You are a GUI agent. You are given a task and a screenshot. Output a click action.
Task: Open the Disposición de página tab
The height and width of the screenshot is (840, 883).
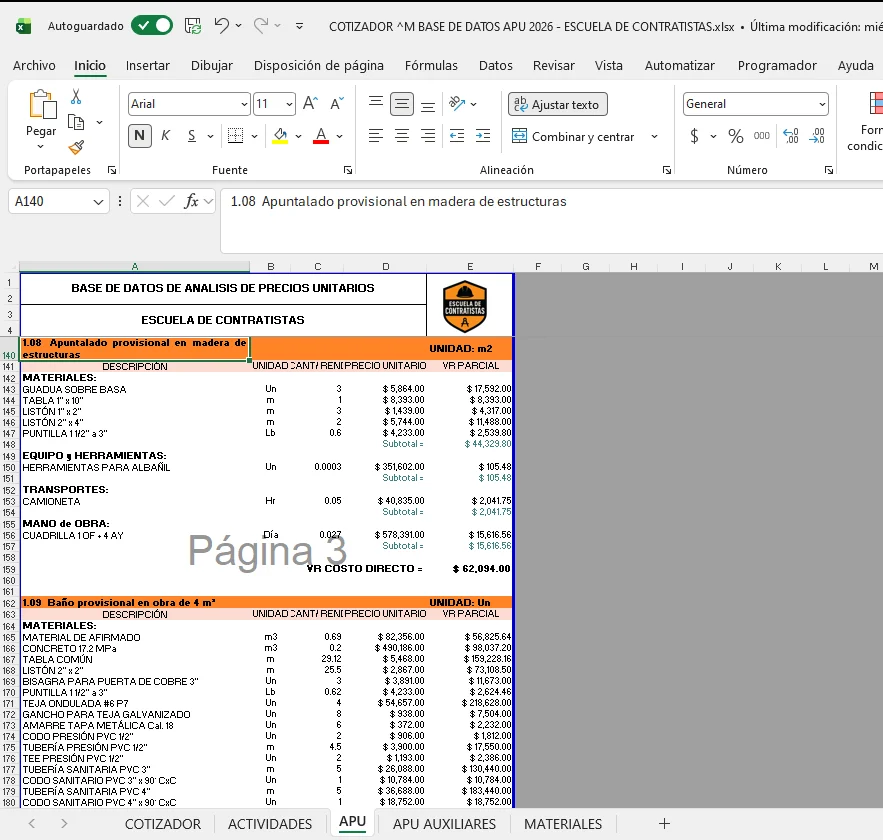319,66
